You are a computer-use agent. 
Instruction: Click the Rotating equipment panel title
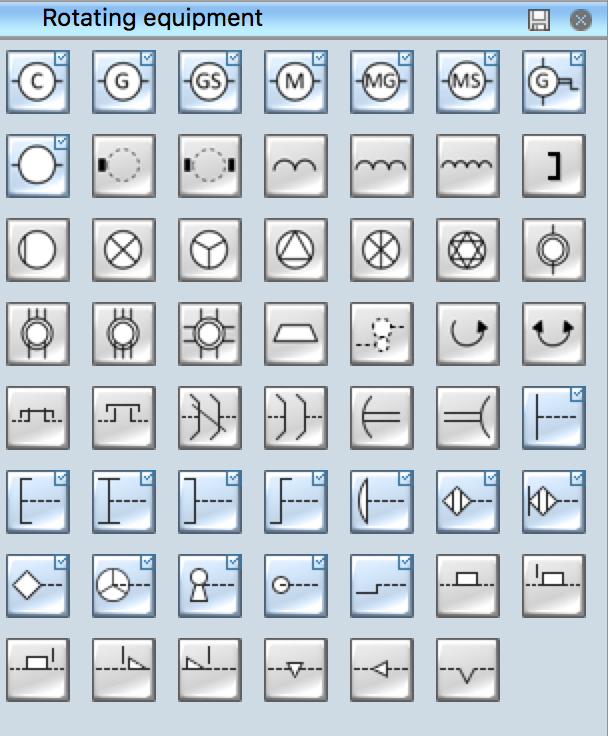[153, 18]
